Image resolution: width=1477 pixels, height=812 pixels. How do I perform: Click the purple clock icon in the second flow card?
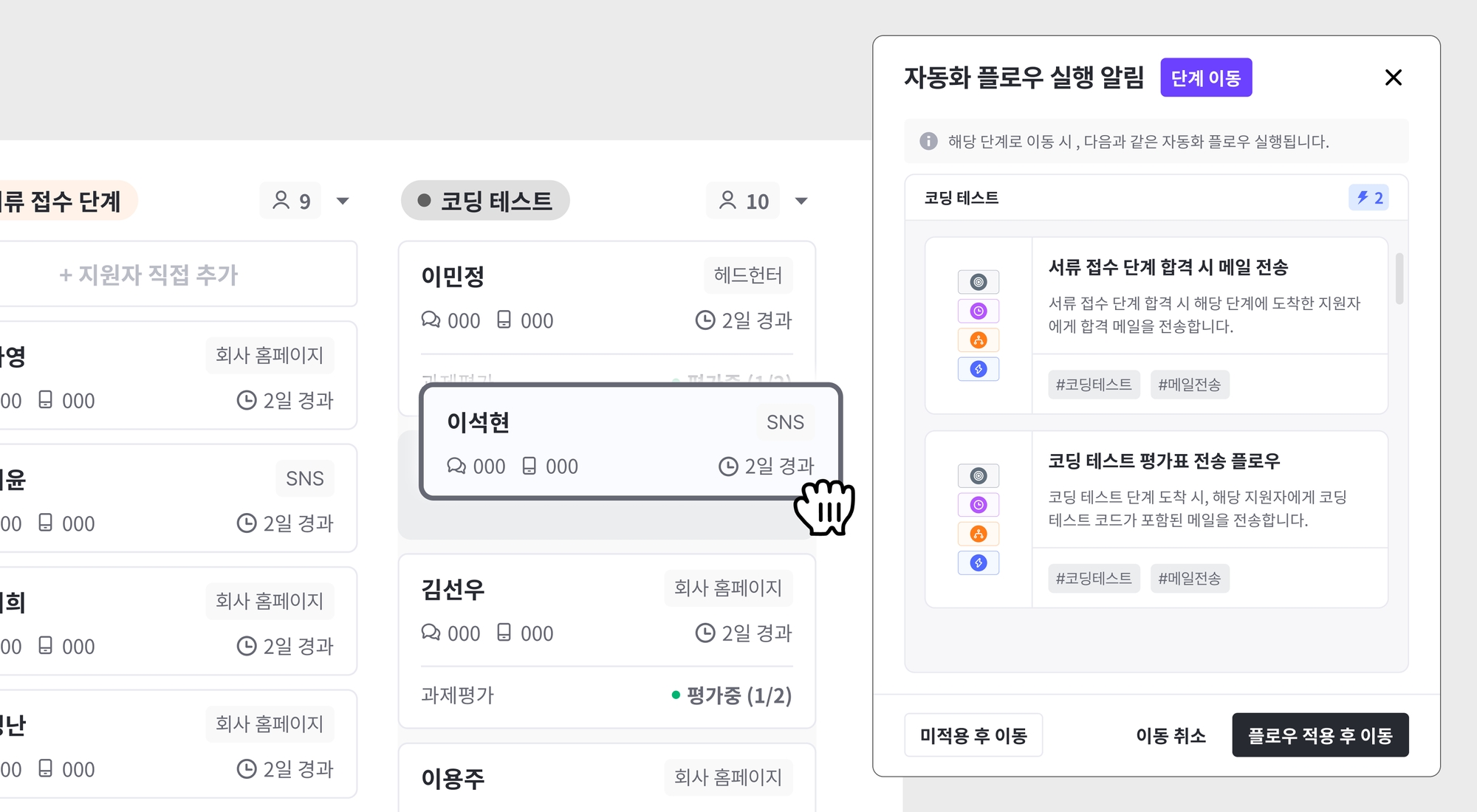click(x=979, y=505)
